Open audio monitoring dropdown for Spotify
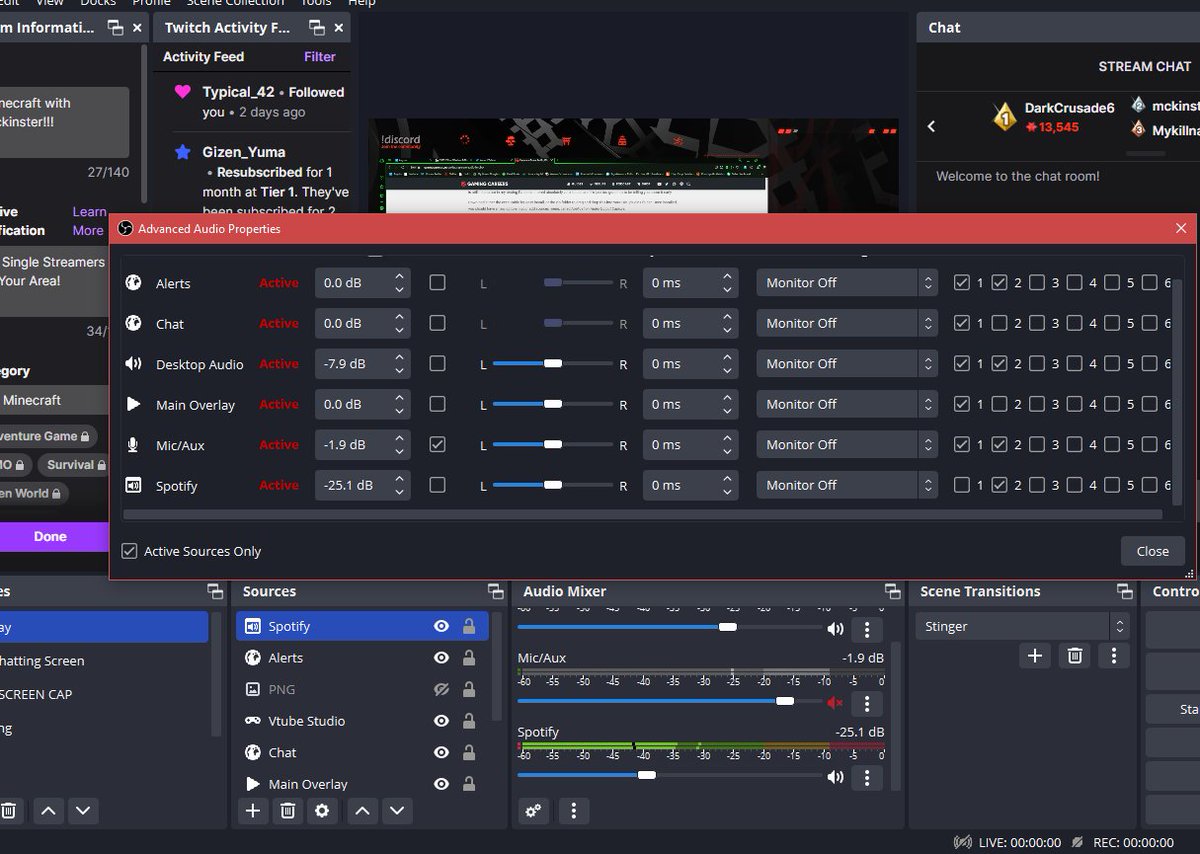Screen dimensions: 1200x854 pos(846,485)
